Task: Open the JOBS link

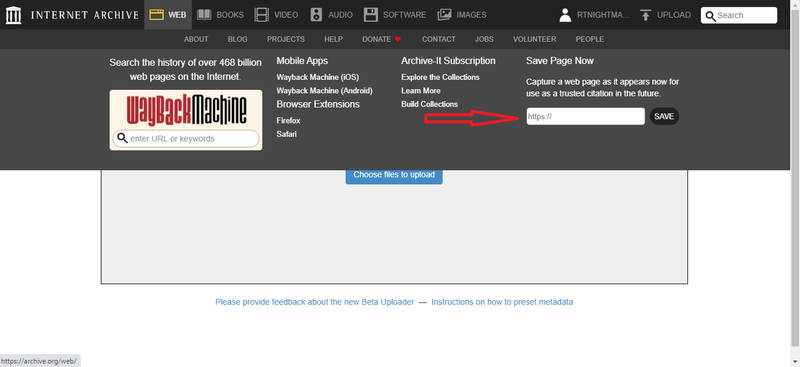Action: pos(484,39)
